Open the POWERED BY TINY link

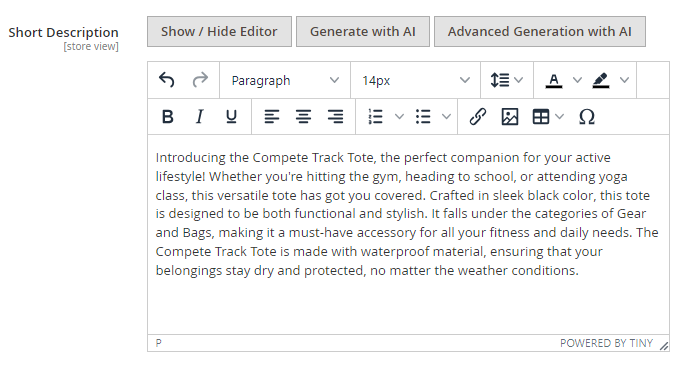coord(606,343)
